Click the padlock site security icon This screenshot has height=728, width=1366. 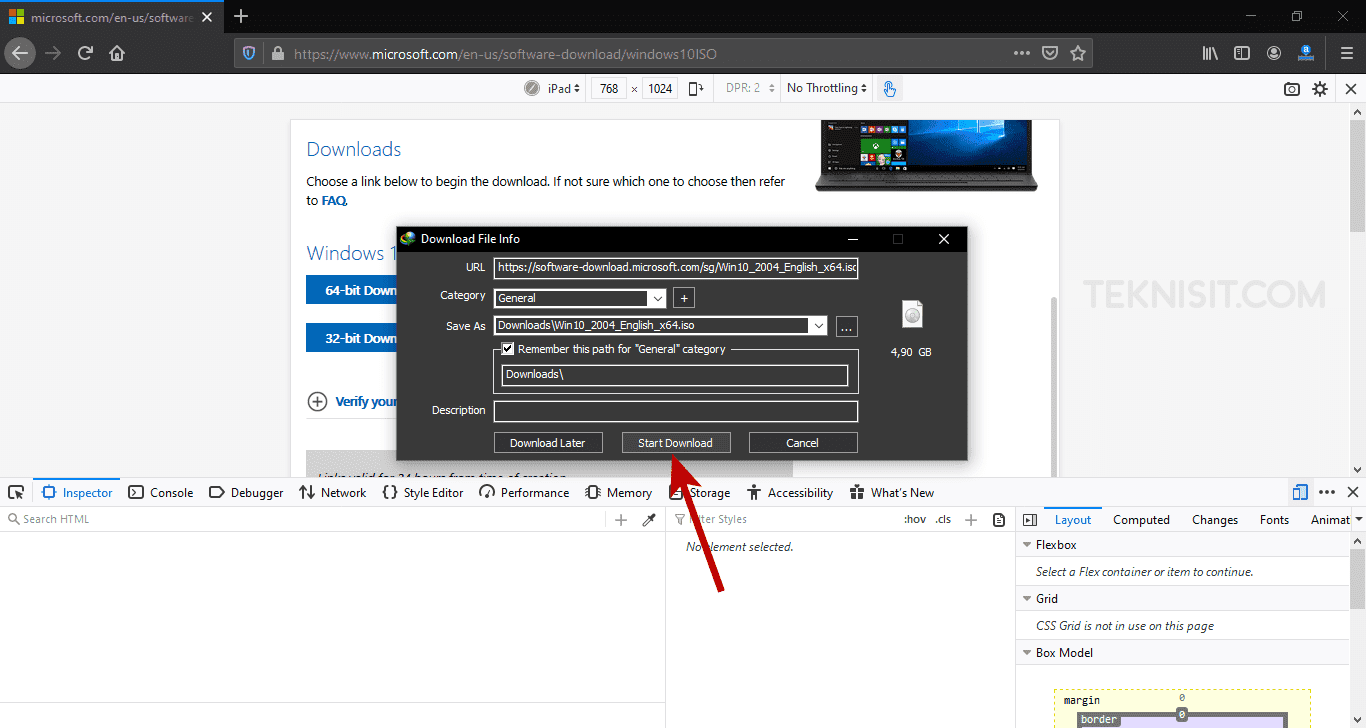click(x=277, y=54)
